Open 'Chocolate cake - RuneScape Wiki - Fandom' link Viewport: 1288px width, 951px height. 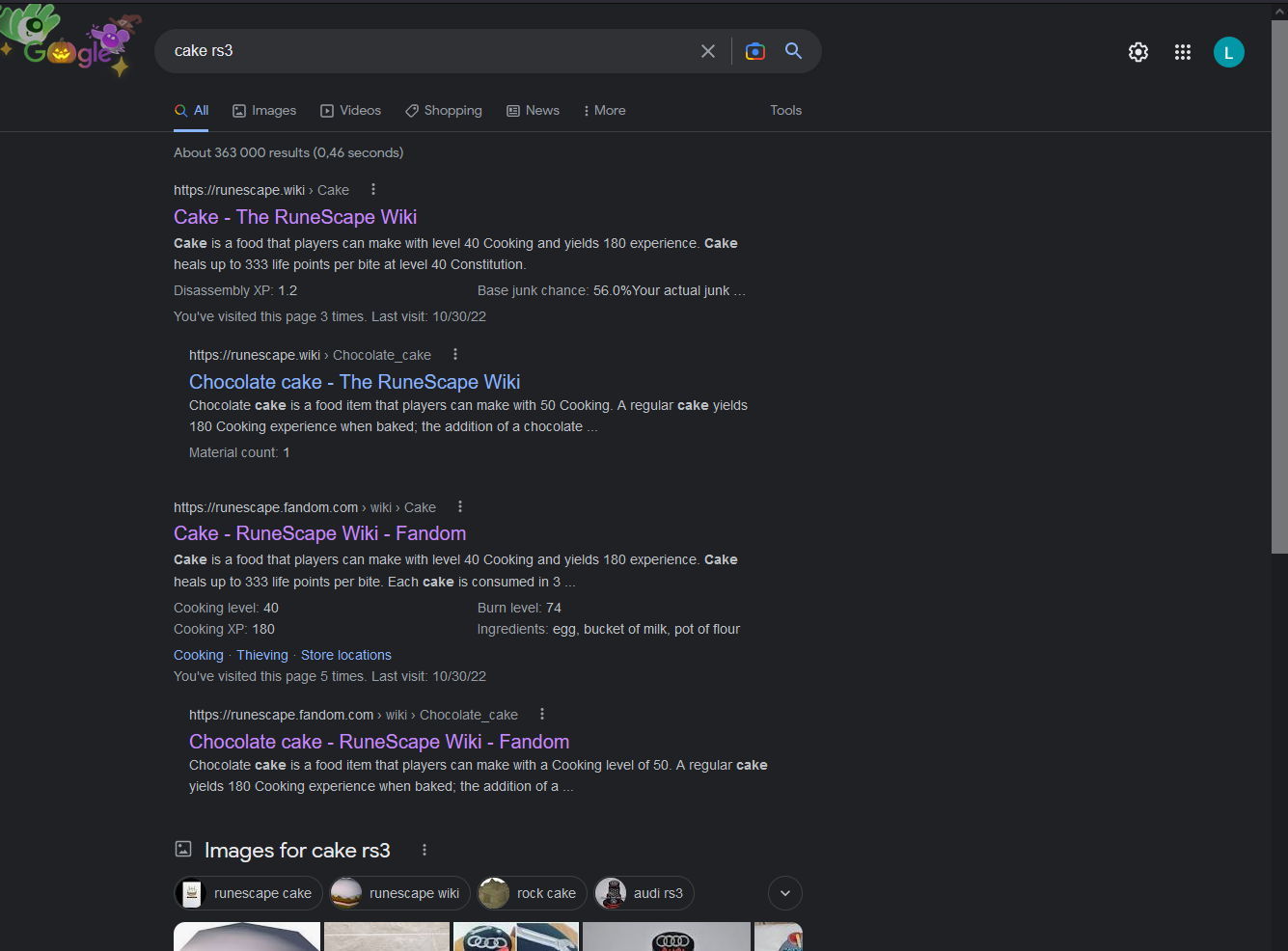pos(379,742)
